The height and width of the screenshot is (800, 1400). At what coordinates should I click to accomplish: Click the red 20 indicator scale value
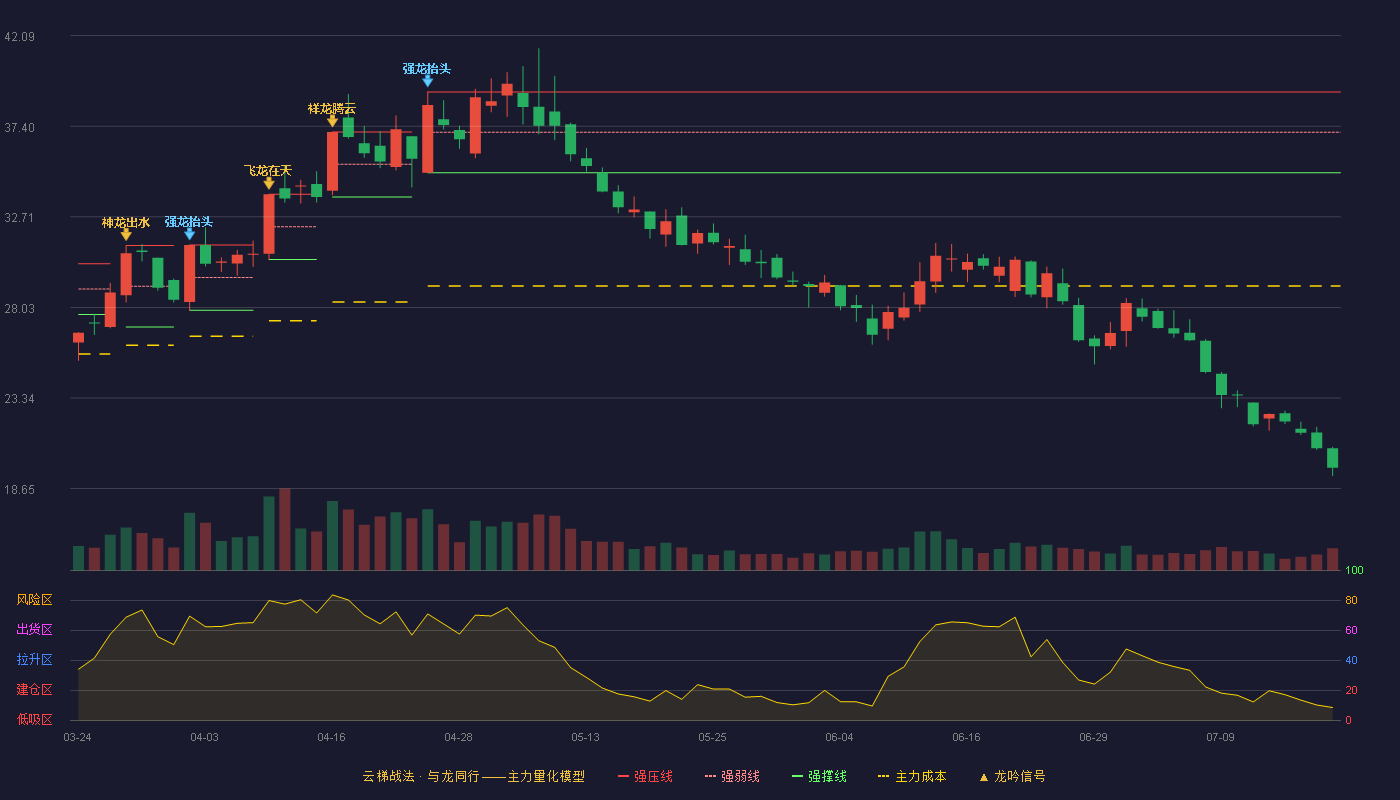1351,691
